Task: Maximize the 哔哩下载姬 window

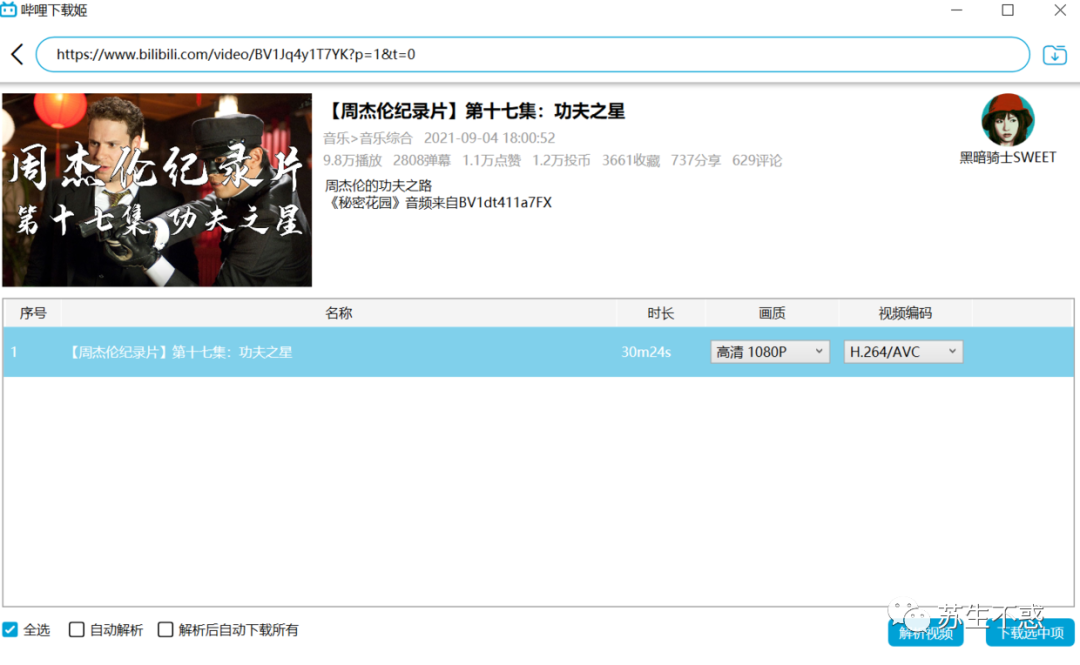Action: (1008, 10)
